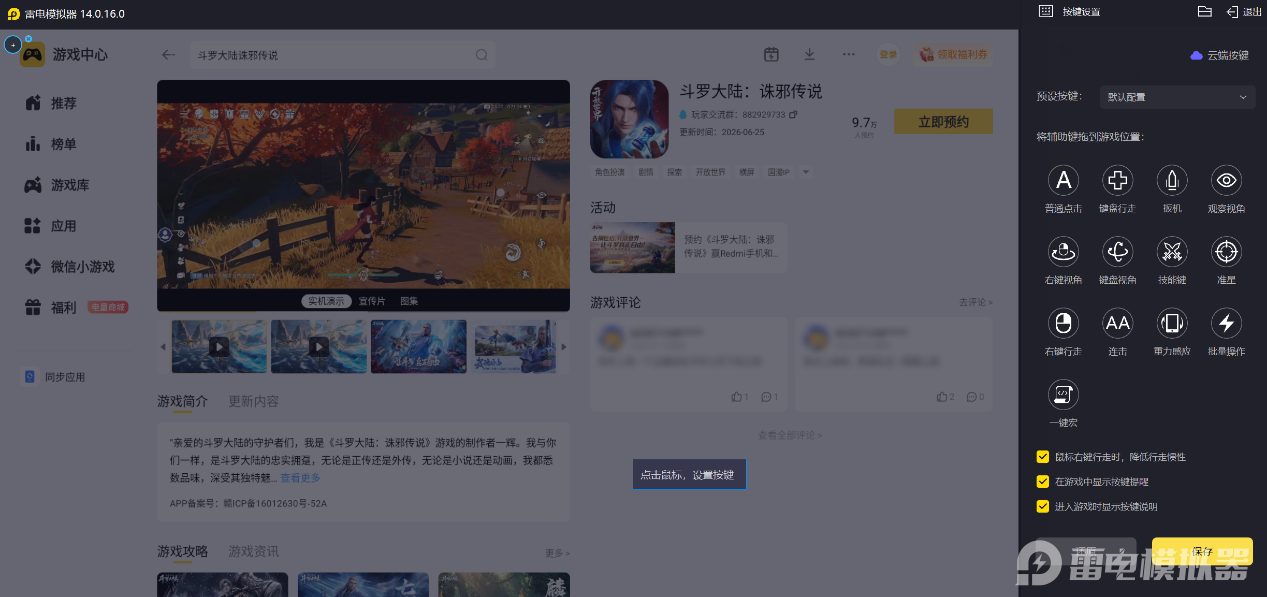This screenshot has height=597, width=1267.
Task: Select the 键盘行走 D-pad key tool
Action: (x=1117, y=181)
